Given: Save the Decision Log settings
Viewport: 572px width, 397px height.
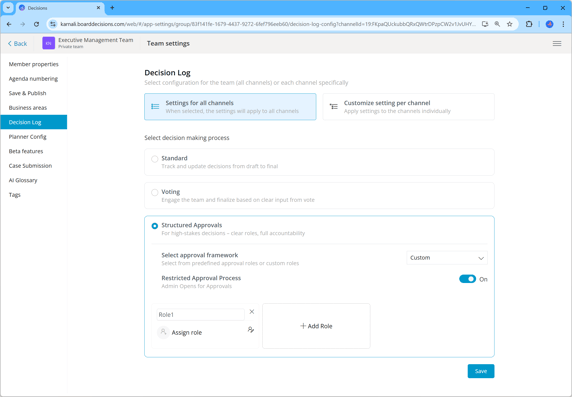Looking at the screenshot, I should point(481,371).
